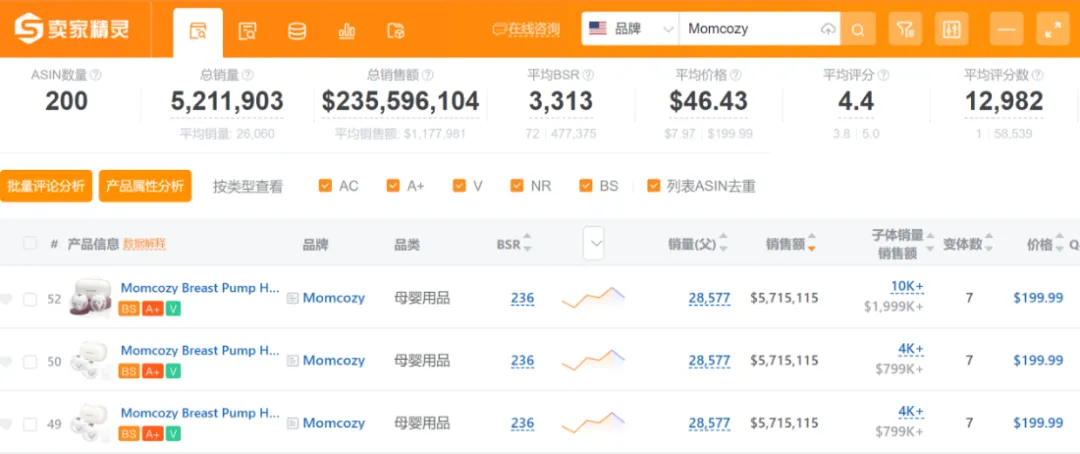Select the checkbox for row 52
The height and width of the screenshot is (454, 1080).
pos(30,299)
